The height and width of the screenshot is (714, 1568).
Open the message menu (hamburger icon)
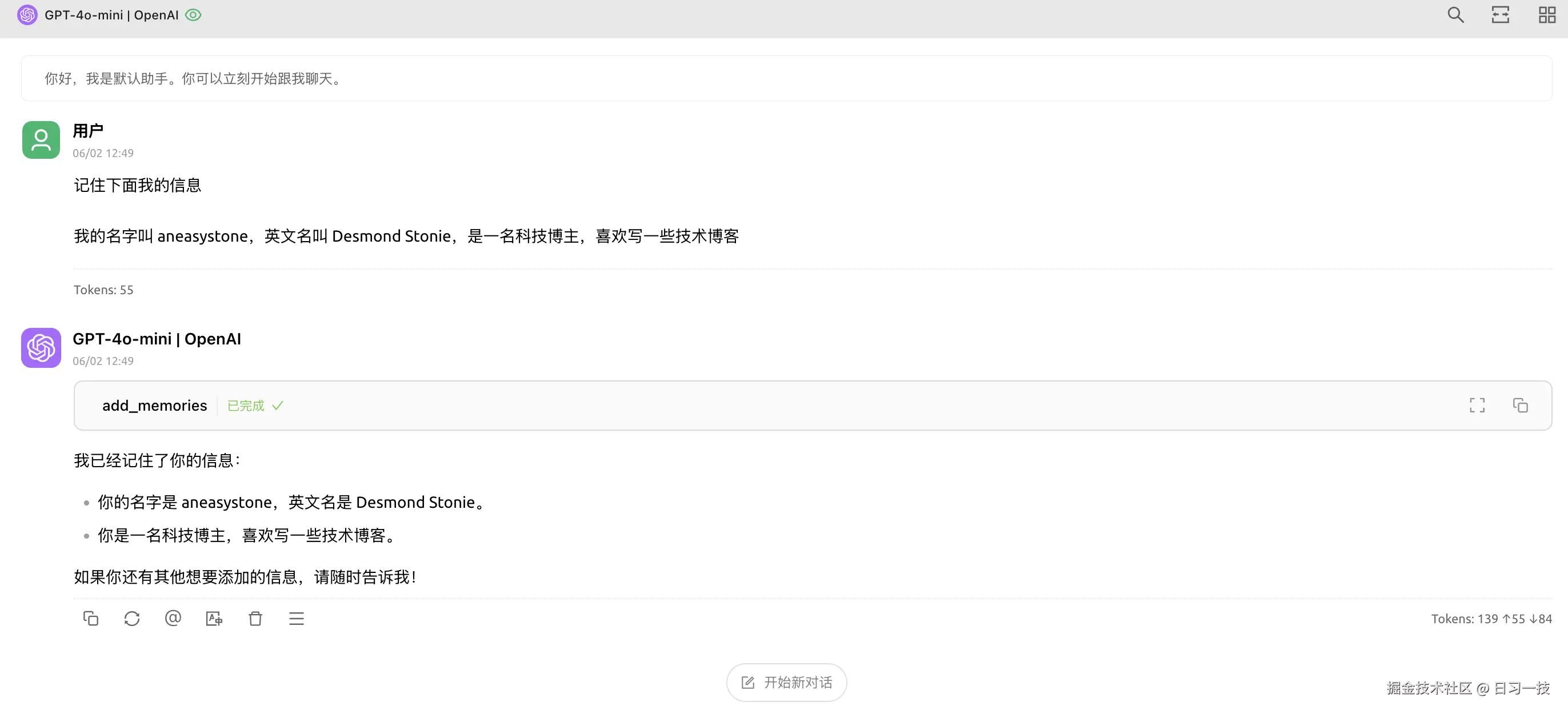pyautogui.click(x=297, y=619)
